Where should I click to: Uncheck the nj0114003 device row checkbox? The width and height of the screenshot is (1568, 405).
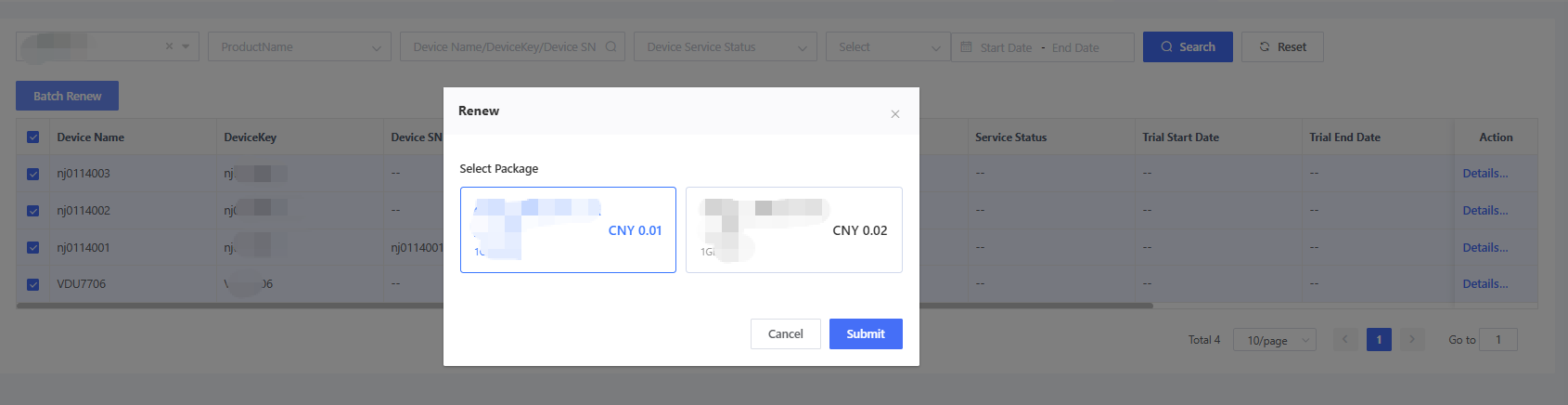[33, 174]
